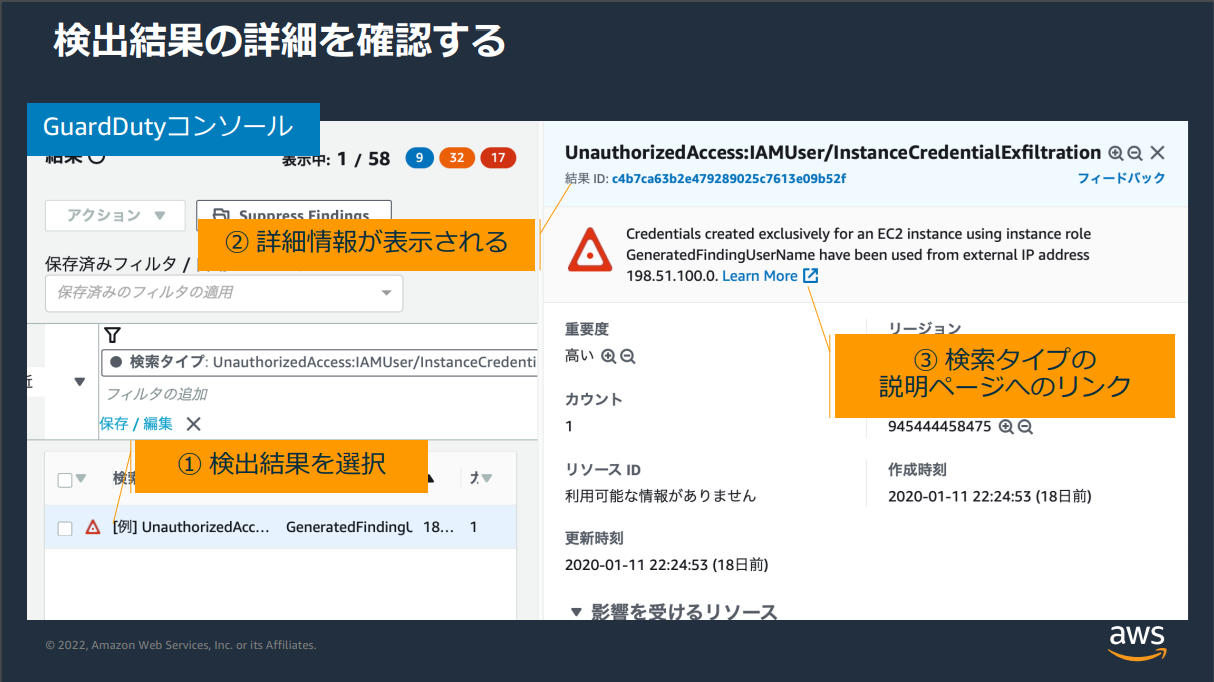
Task: Open the 保存済みのフィルタの適用 dropdown
Action: pos(224,293)
